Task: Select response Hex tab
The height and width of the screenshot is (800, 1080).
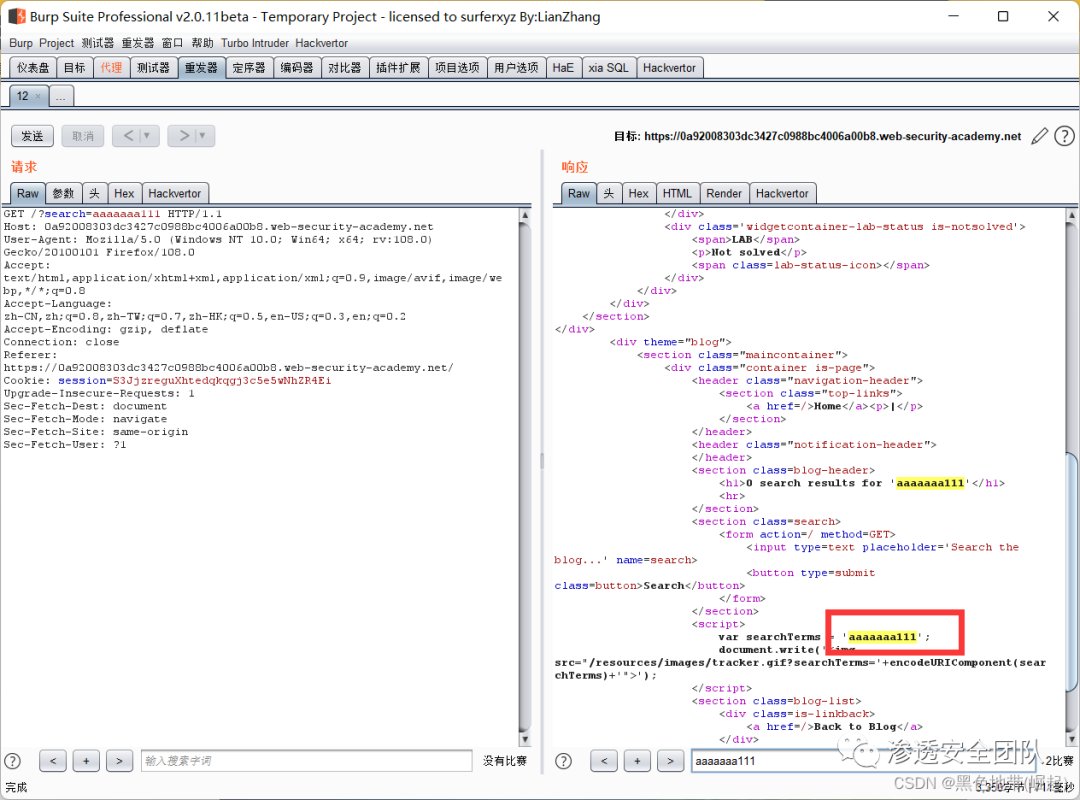Action: (x=638, y=194)
